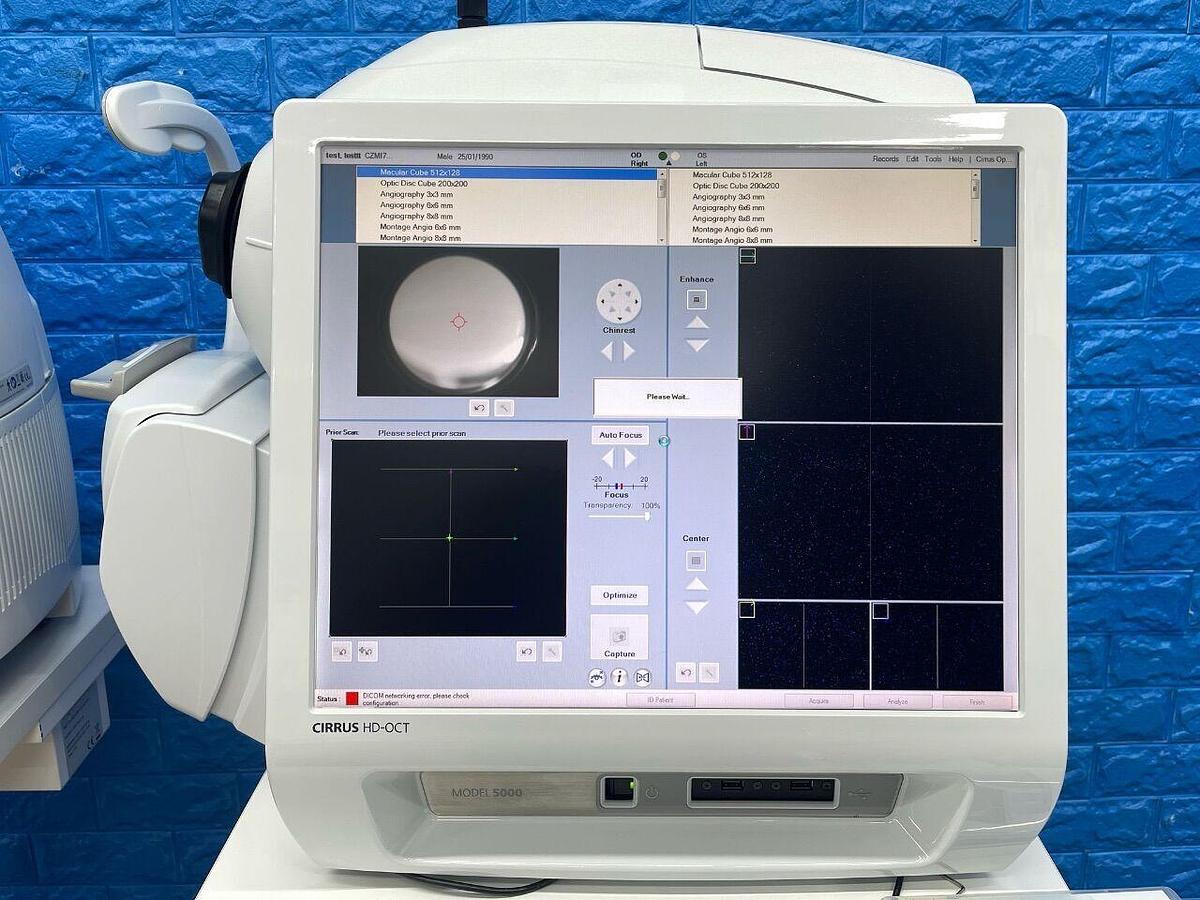This screenshot has height=900, width=1200.
Task: Click the Center up arrow
Action: (x=696, y=584)
